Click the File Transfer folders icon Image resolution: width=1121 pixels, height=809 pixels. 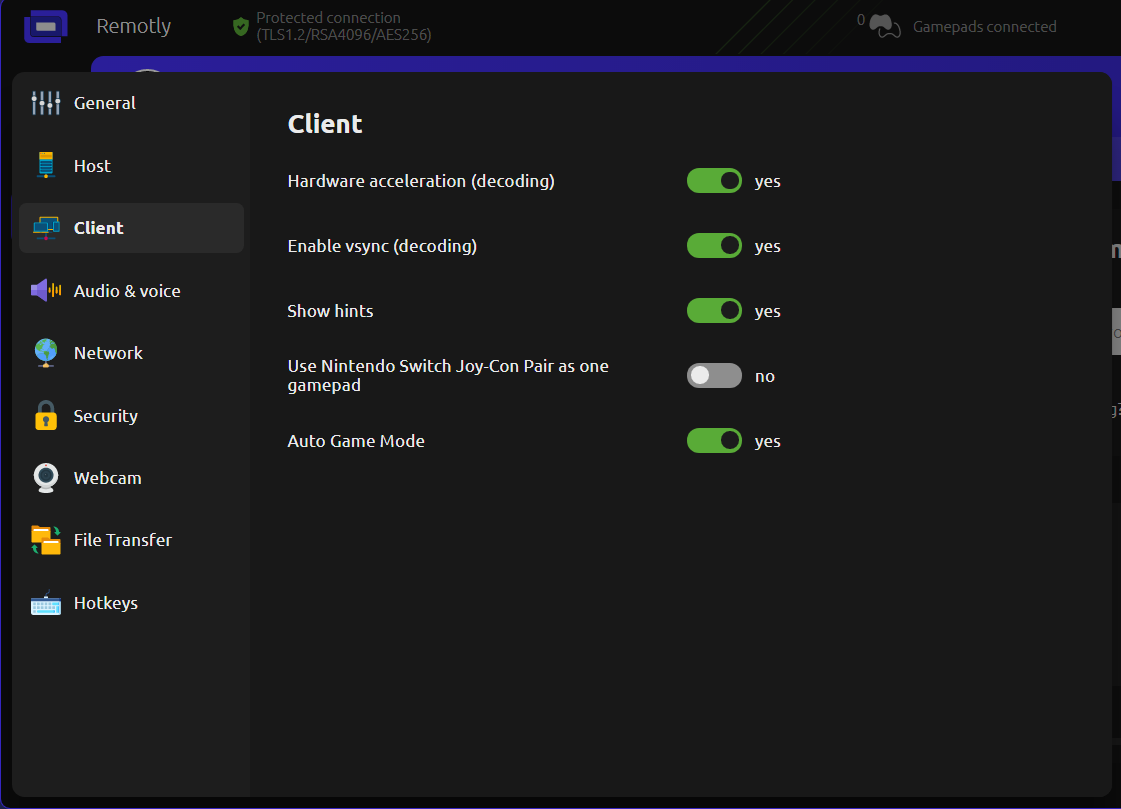(x=46, y=540)
